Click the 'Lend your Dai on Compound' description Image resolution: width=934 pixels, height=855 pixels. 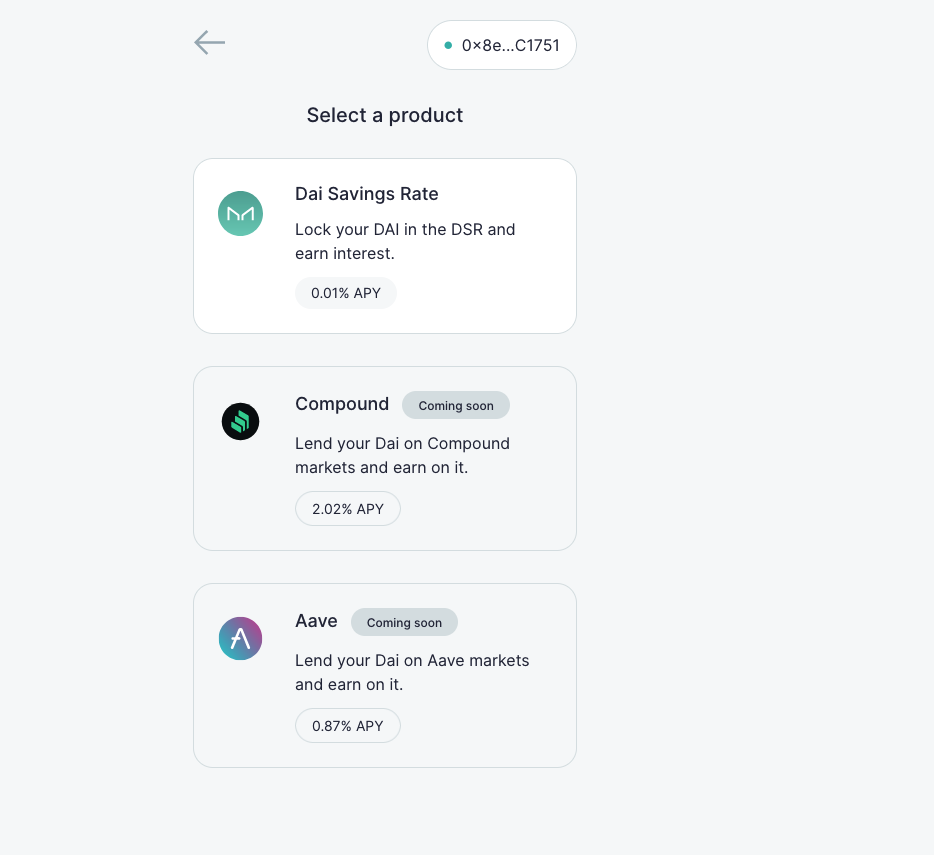pyautogui.click(x=403, y=456)
